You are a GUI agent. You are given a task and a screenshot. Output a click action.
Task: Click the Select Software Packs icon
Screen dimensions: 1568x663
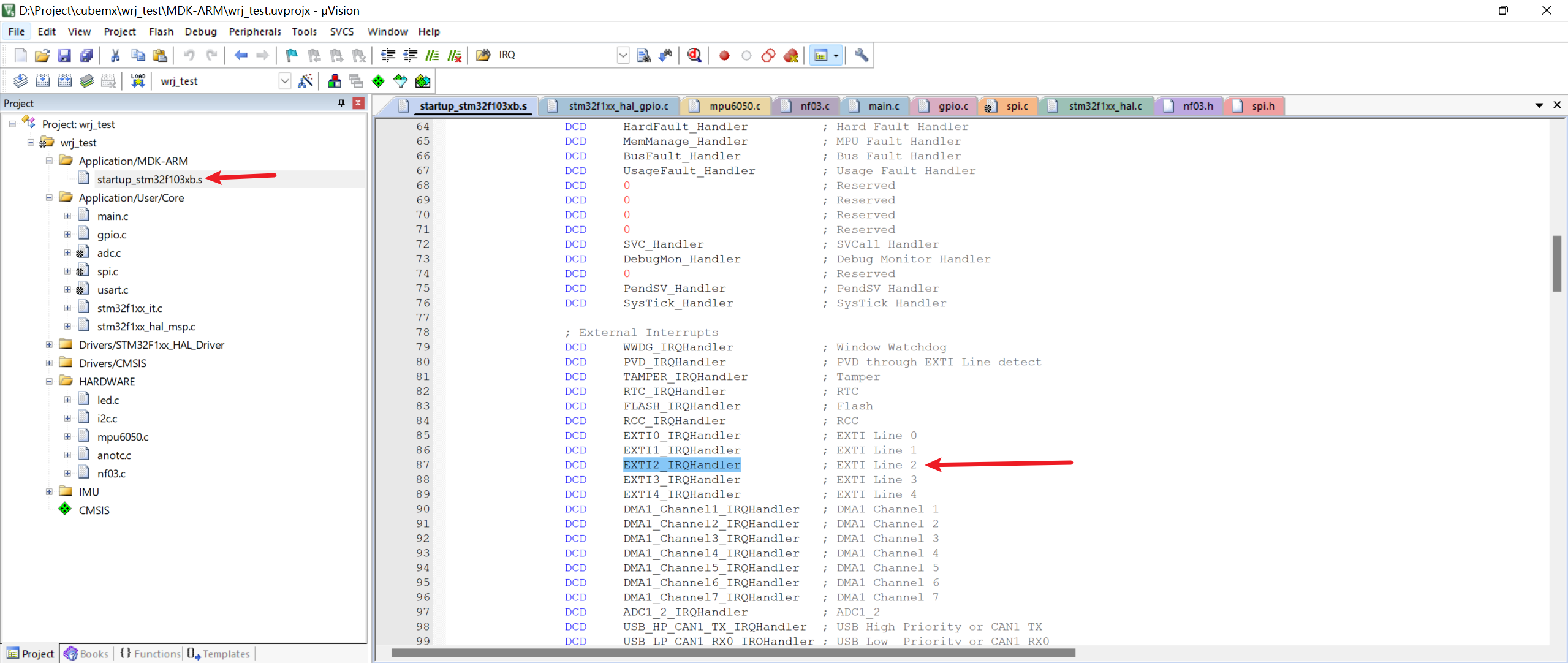[401, 81]
